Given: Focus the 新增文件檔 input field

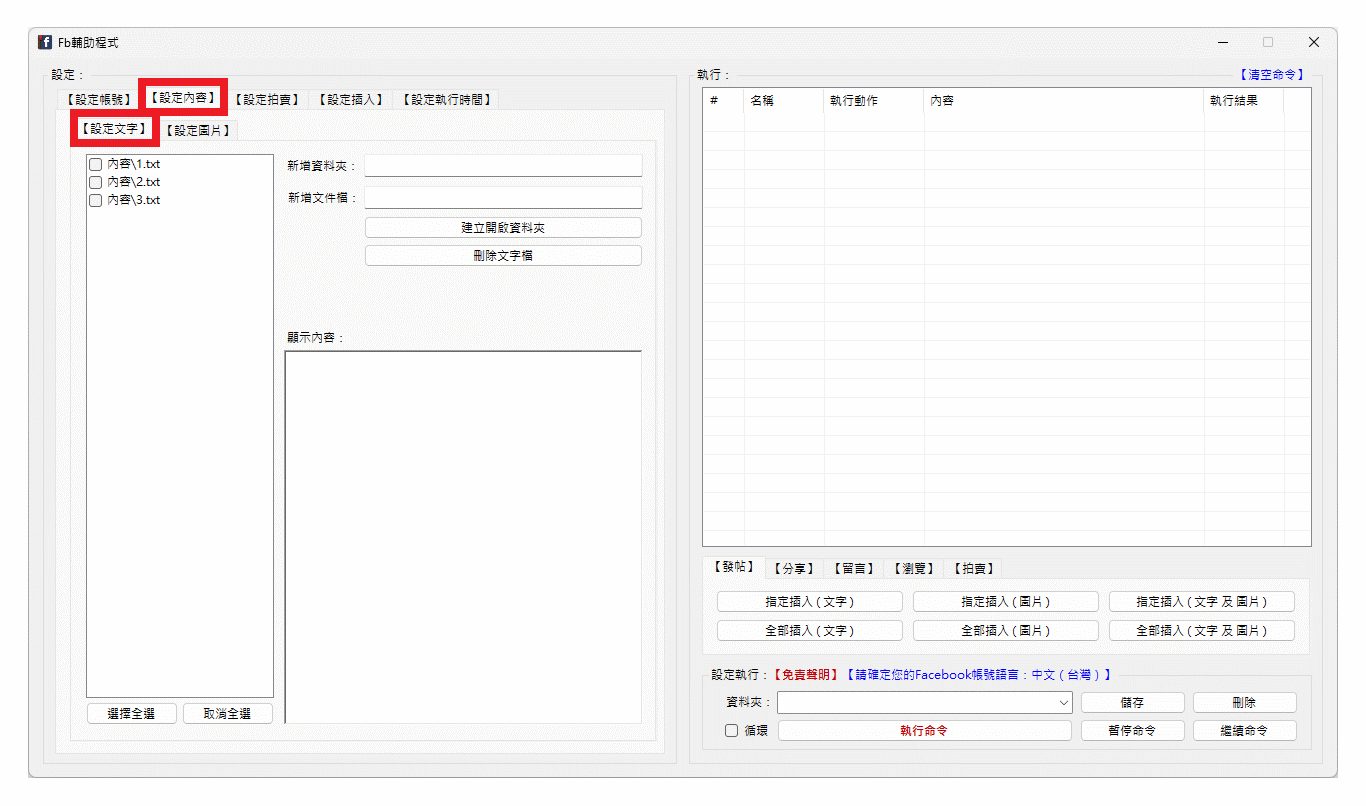Looking at the screenshot, I should point(503,197).
